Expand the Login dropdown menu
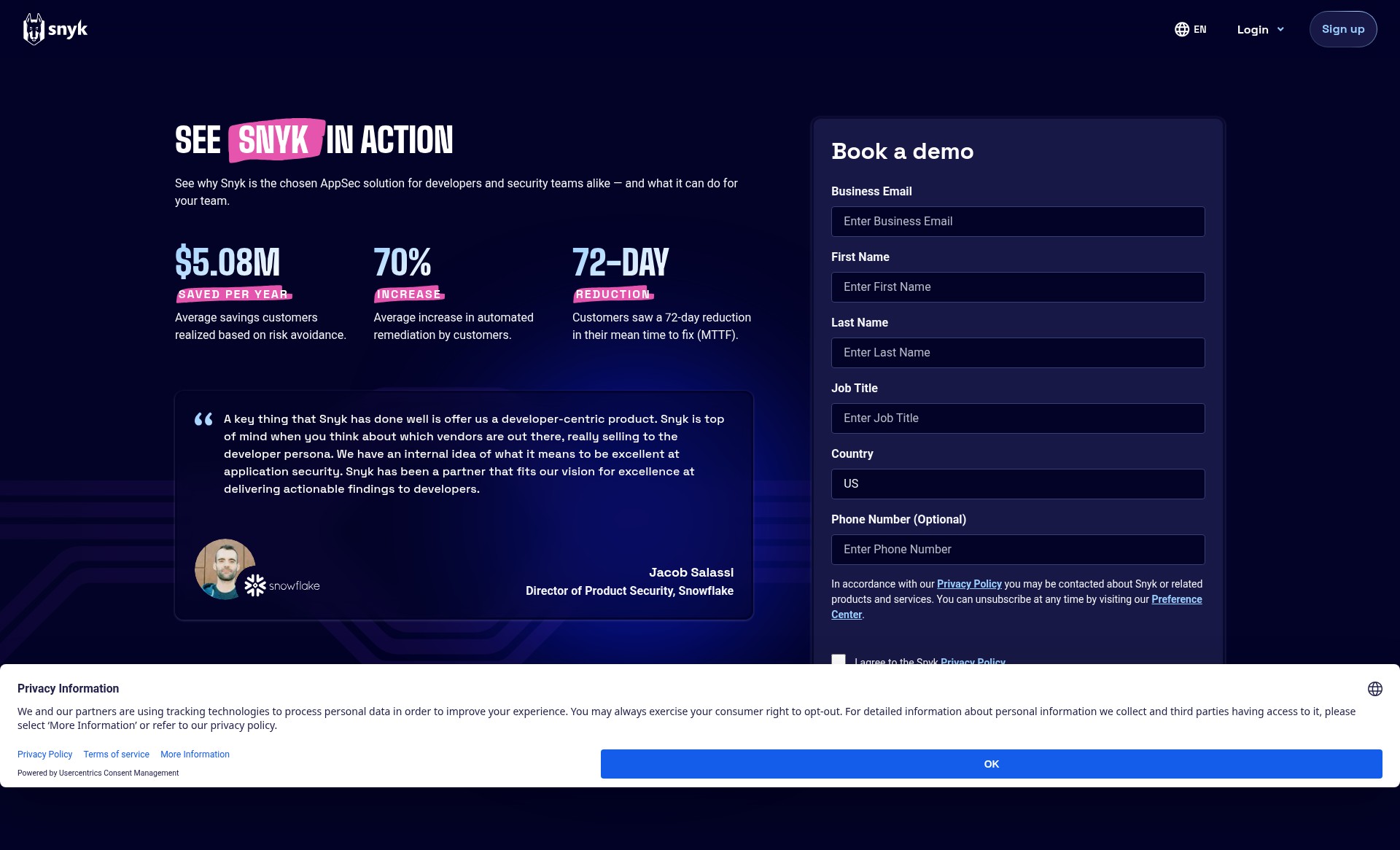 [1260, 29]
